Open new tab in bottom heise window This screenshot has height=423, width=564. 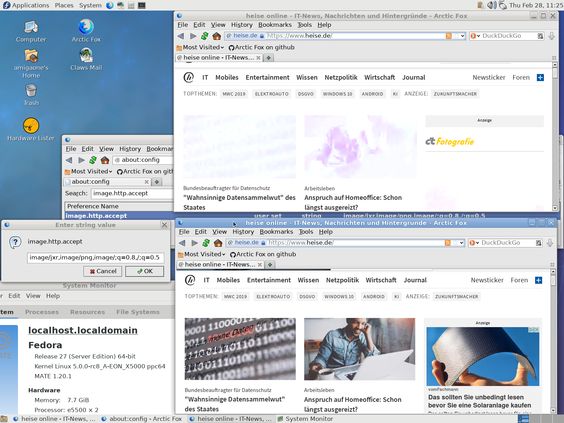(270, 264)
